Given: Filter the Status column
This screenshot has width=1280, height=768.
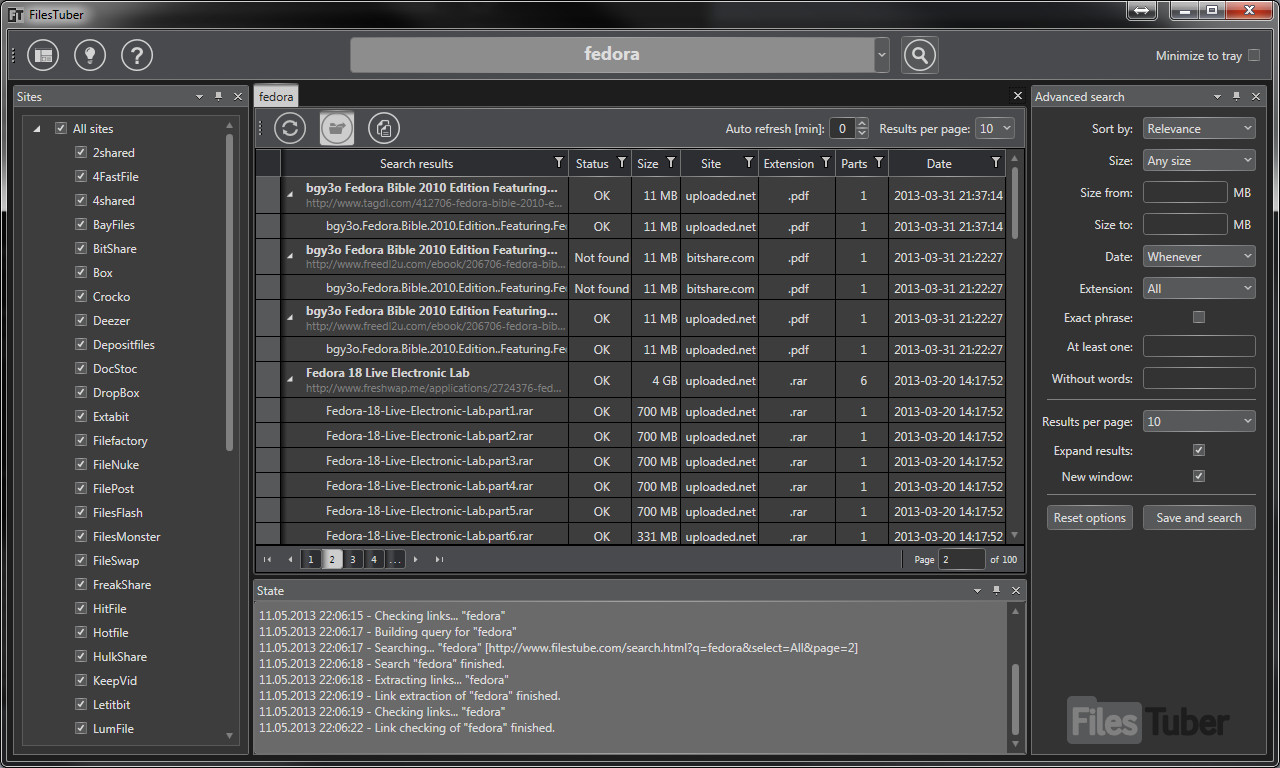Looking at the screenshot, I should (x=622, y=162).
